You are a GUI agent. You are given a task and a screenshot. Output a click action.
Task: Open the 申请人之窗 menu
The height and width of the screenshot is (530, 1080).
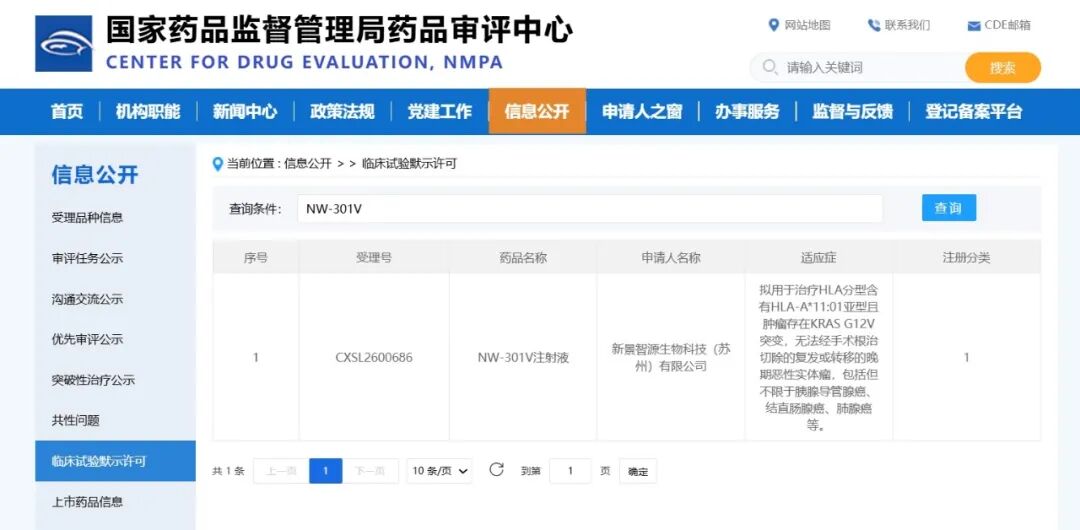click(642, 112)
